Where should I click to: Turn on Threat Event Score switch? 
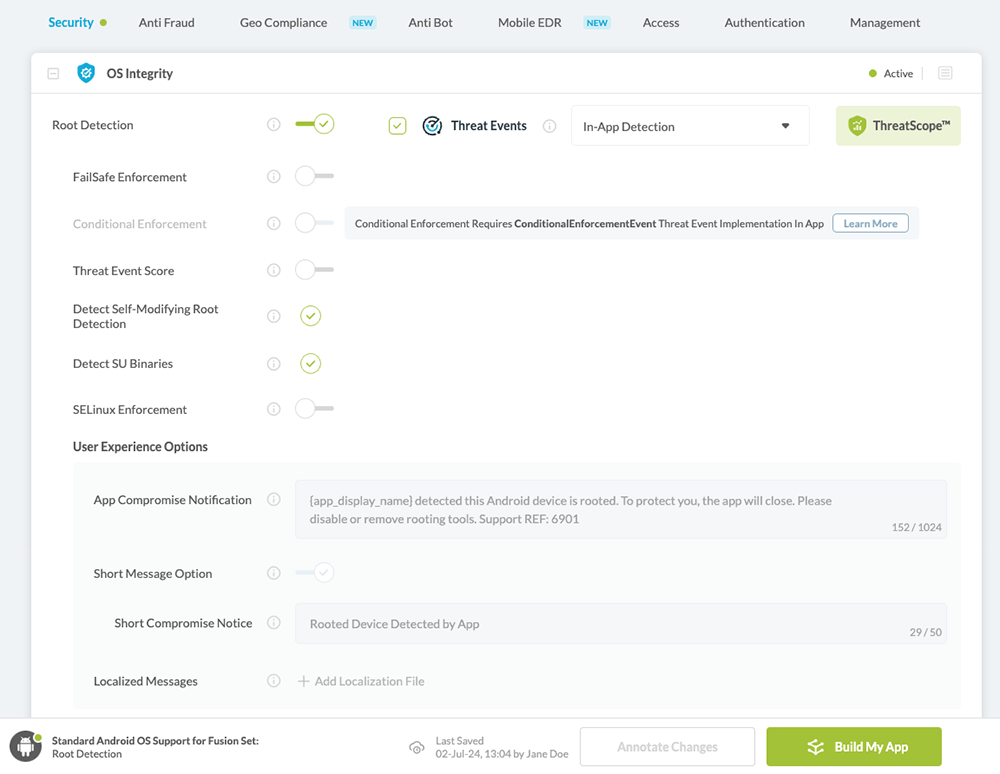point(314,270)
